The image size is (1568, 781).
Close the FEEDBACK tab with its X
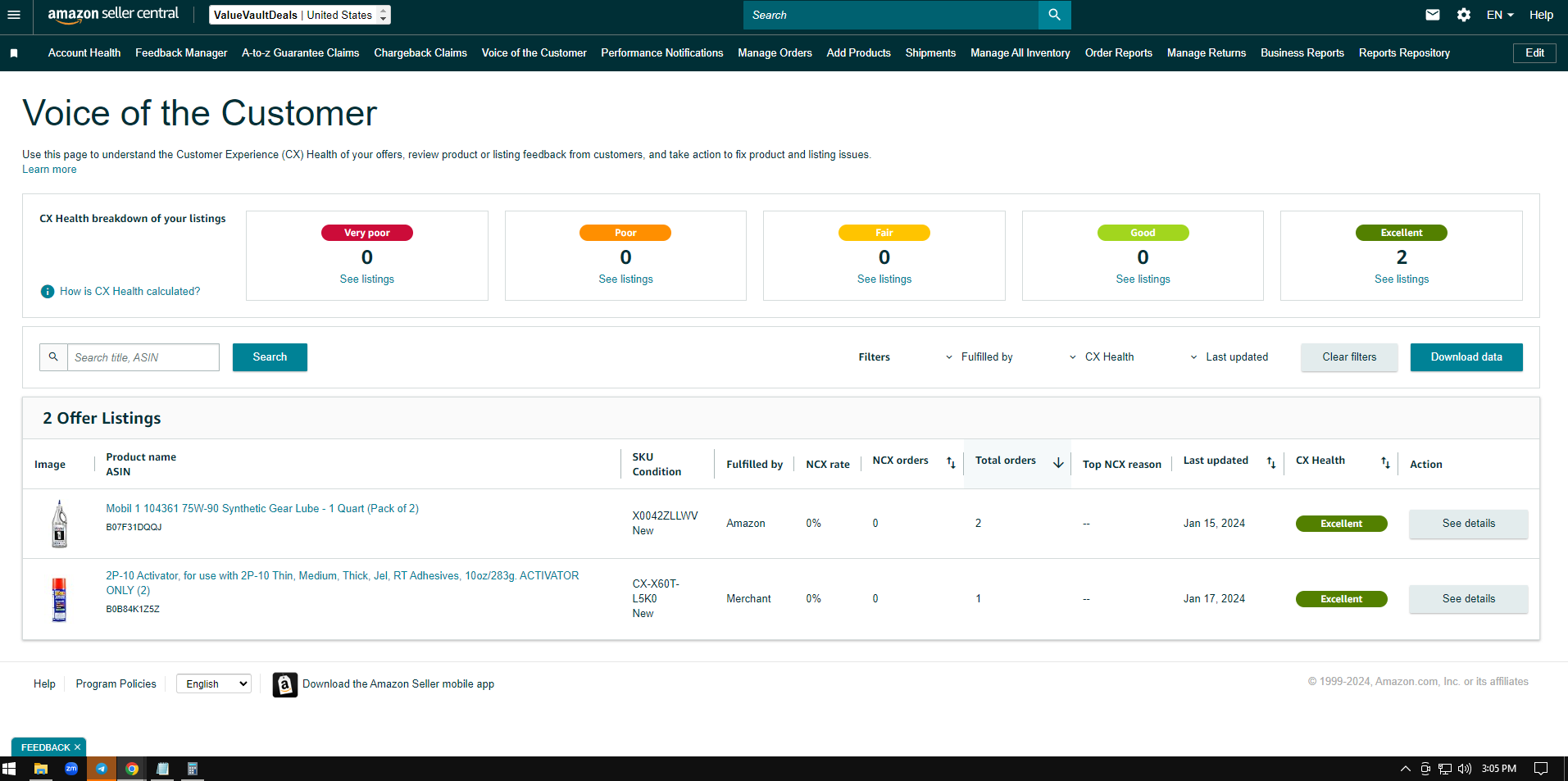pyautogui.click(x=77, y=747)
